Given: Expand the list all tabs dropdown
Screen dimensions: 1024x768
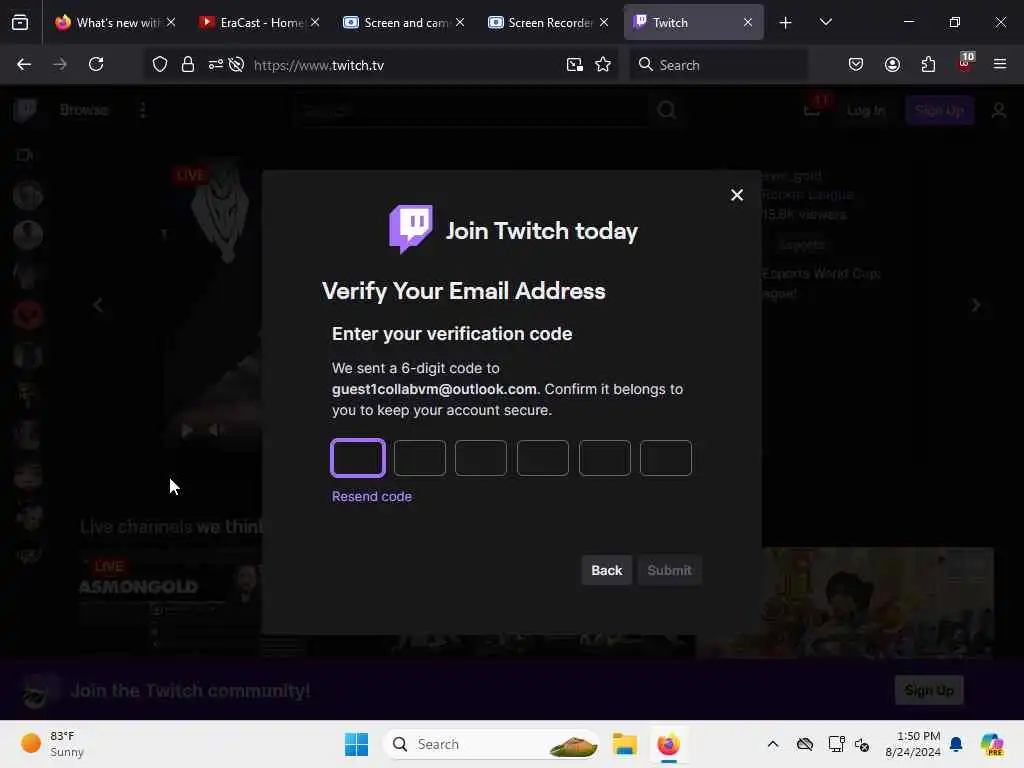Looking at the screenshot, I should click(825, 22).
